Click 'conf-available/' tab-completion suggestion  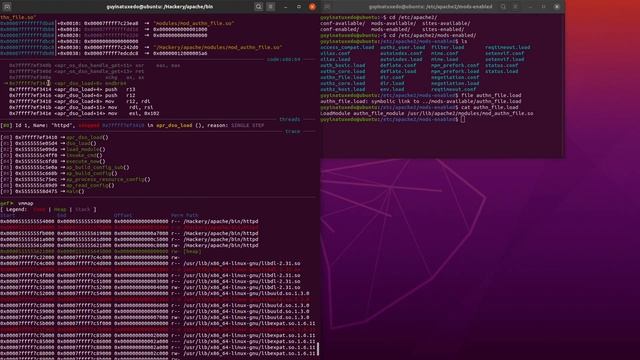pos(343,24)
